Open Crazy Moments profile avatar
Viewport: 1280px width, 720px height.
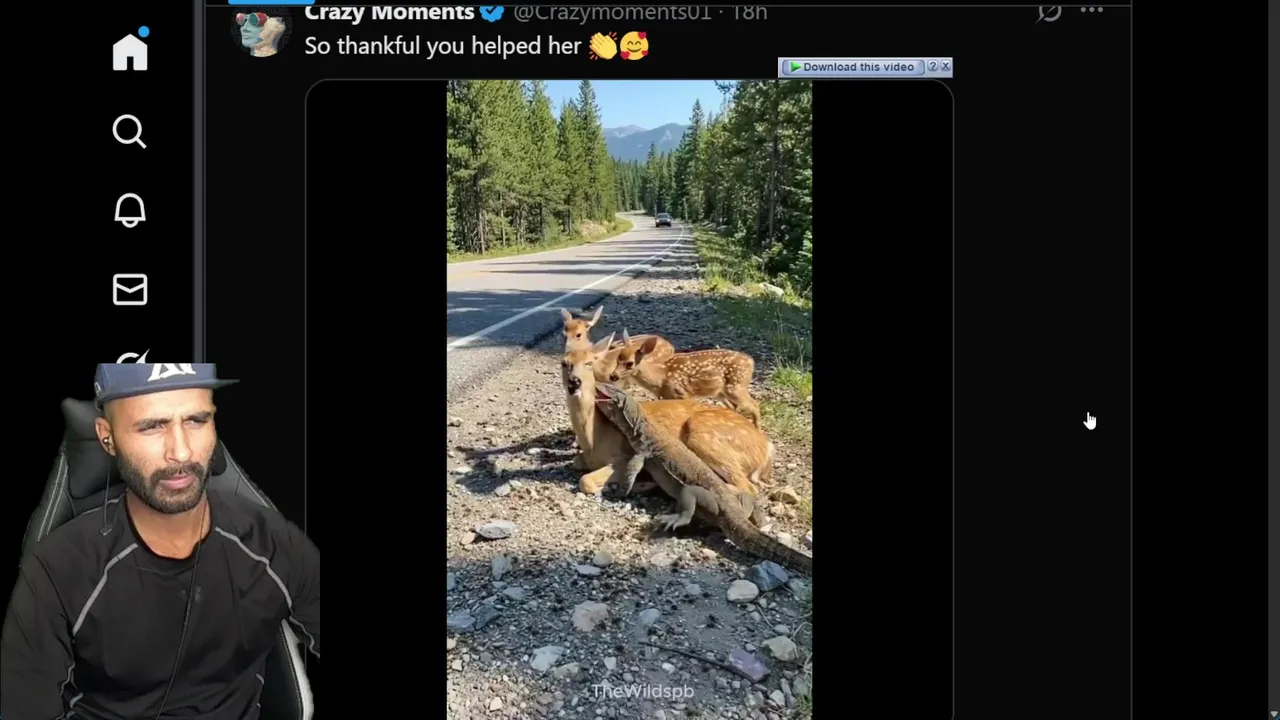pyautogui.click(x=261, y=28)
